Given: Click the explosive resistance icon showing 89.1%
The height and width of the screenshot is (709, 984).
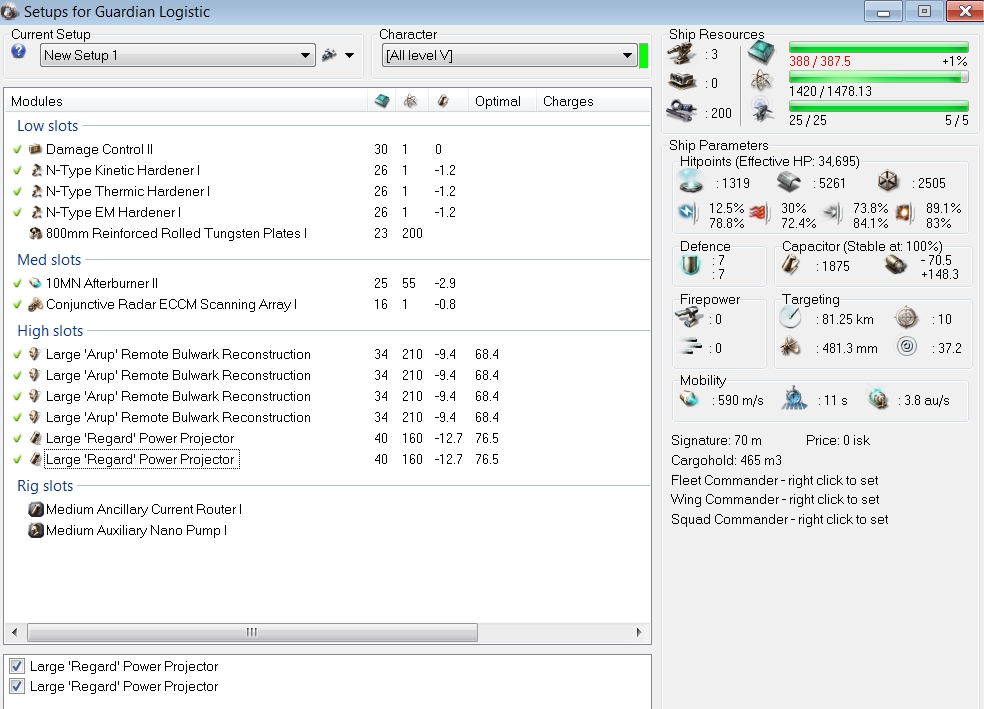Looking at the screenshot, I should pyautogui.click(x=904, y=213).
